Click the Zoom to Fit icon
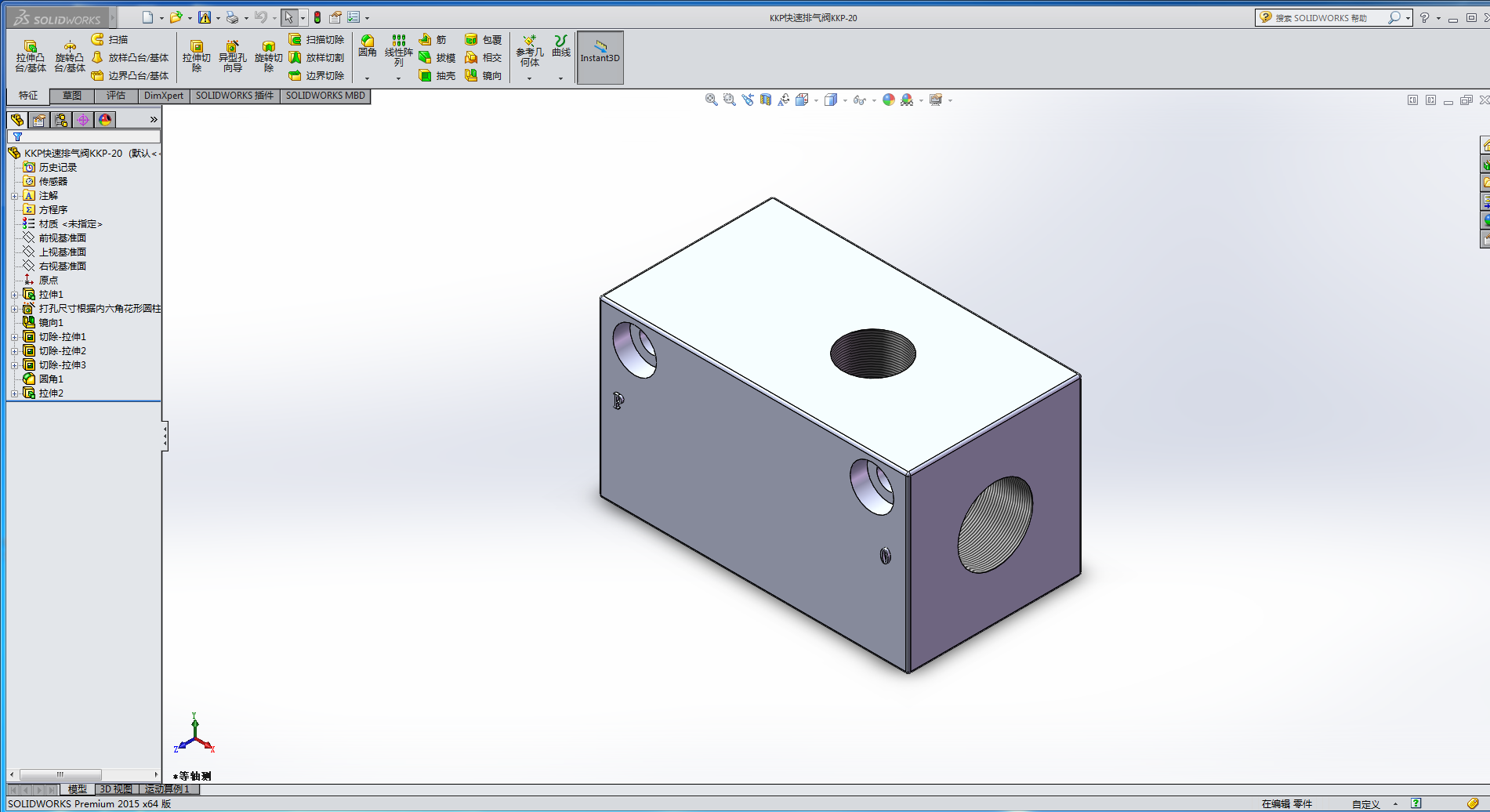The image size is (1490, 812). pyautogui.click(x=711, y=100)
